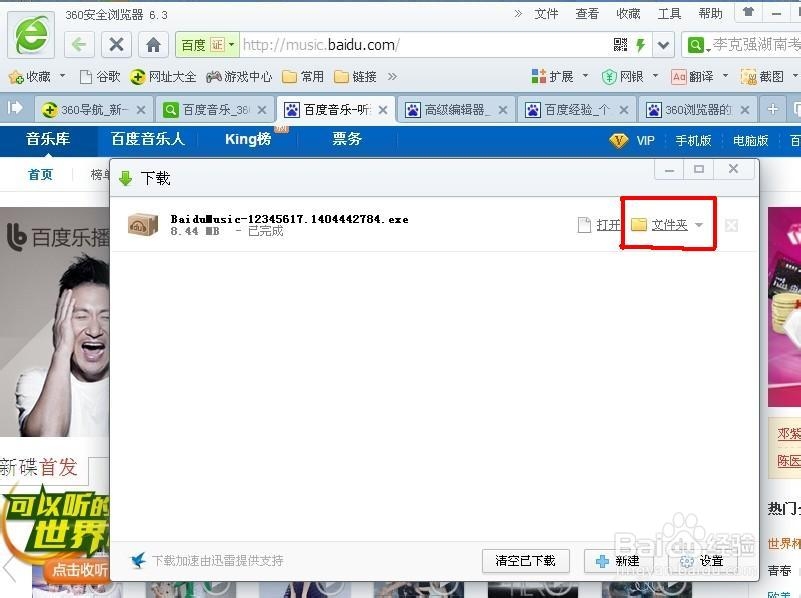Select 票务 in navigation bar

point(347,139)
